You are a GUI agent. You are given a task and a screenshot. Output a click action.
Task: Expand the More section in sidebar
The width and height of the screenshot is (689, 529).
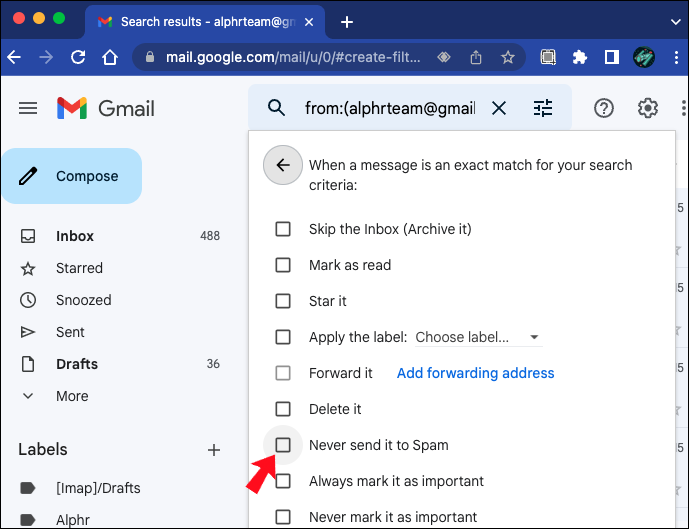click(72, 396)
